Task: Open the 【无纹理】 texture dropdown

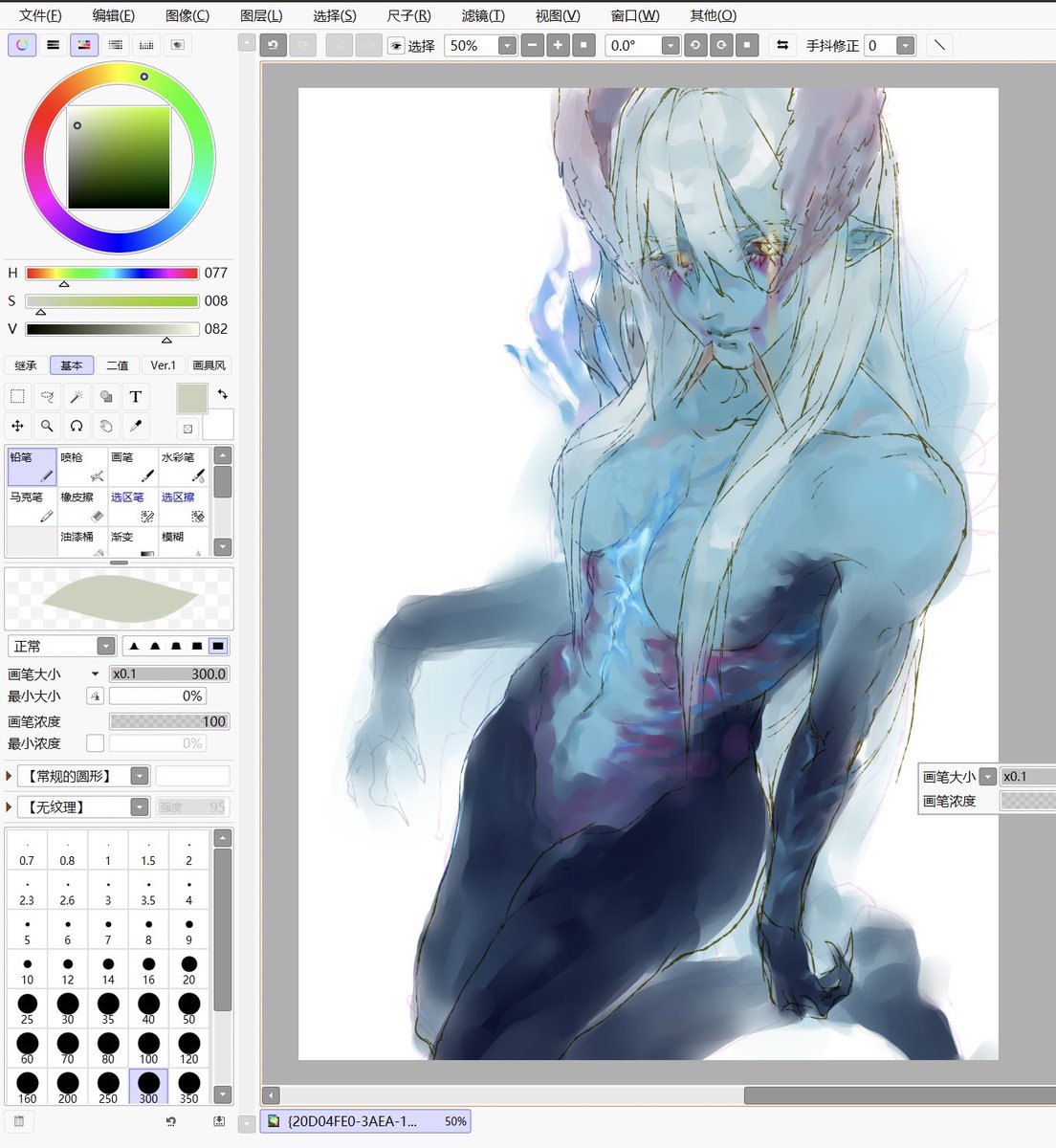Action: [x=140, y=806]
